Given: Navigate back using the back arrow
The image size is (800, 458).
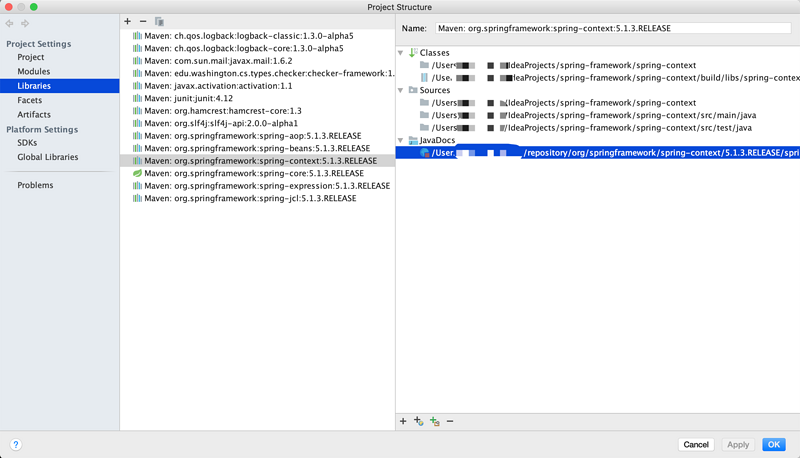Looking at the screenshot, I should coord(10,23).
